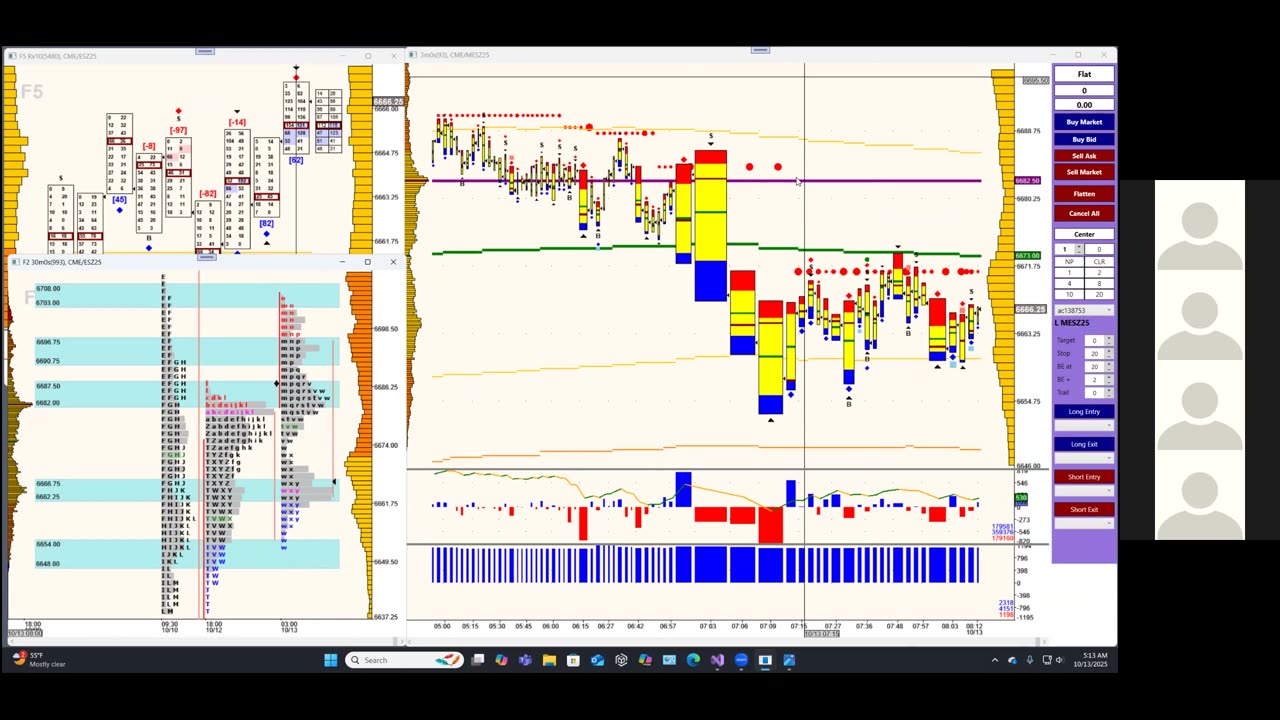Click the taskbar Search box

405,660
